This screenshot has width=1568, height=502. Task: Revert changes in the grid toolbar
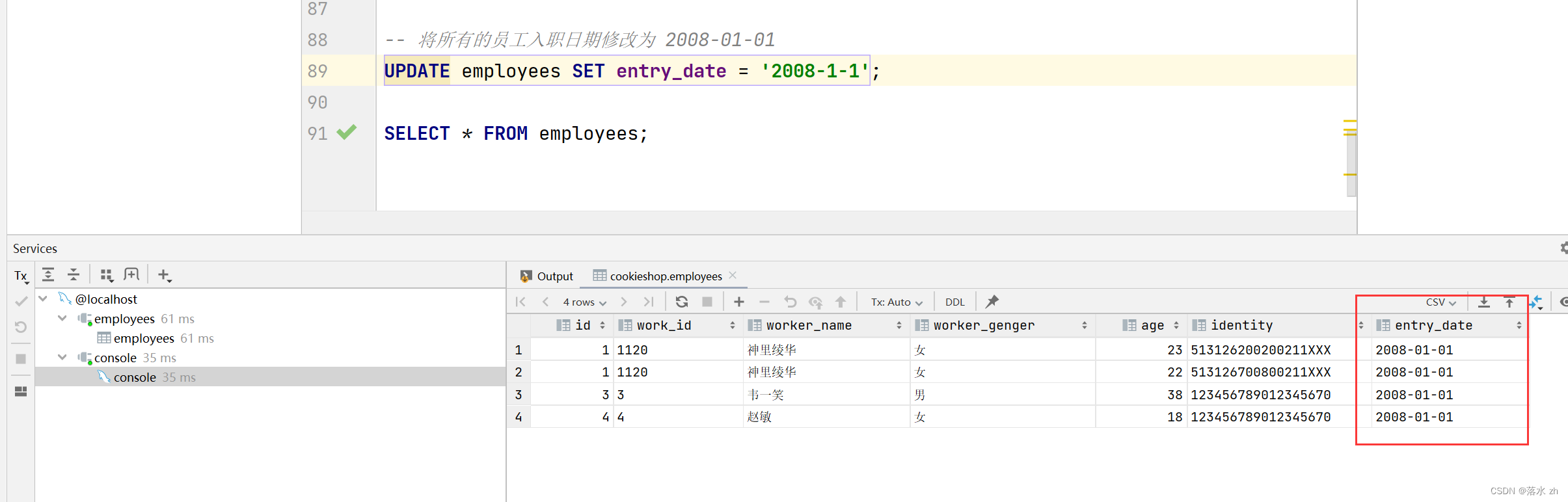pos(790,302)
